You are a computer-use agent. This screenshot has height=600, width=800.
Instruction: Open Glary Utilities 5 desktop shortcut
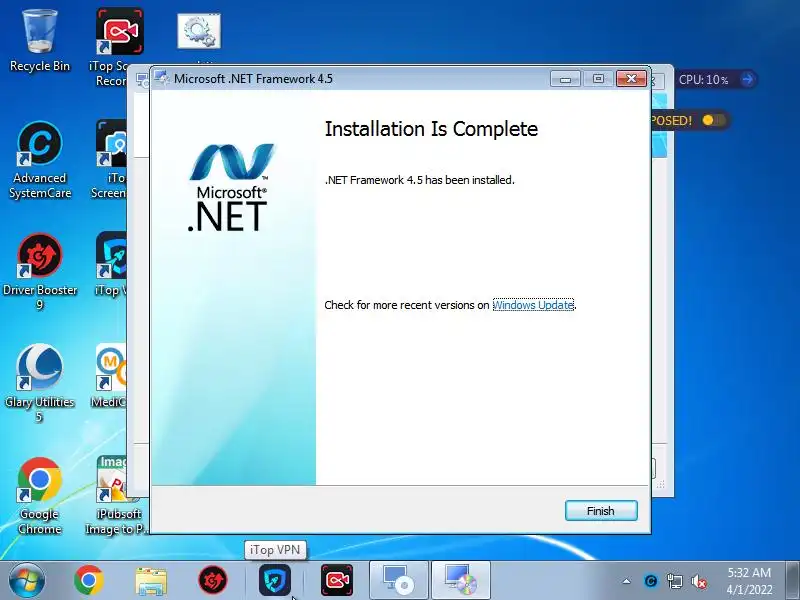point(40,384)
